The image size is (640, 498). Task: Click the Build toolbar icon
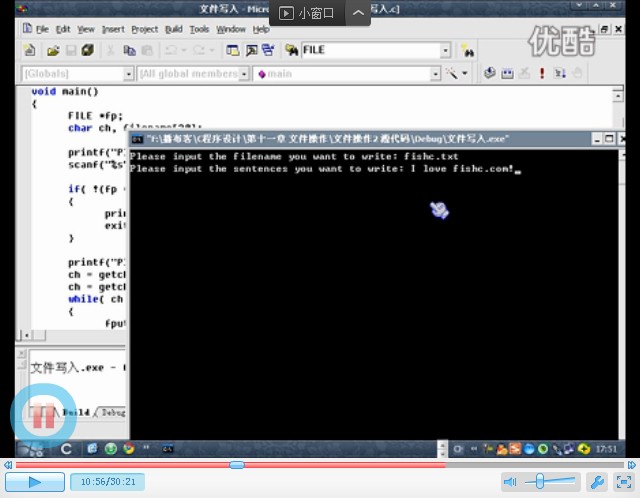tap(507, 73)
